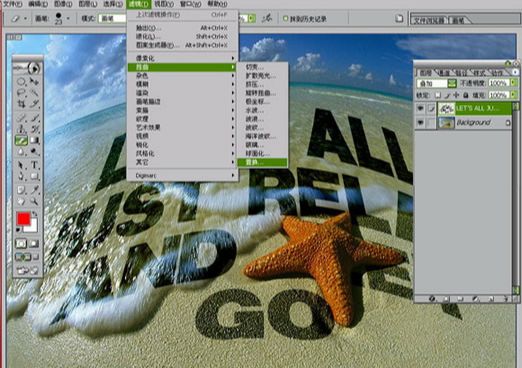Click the swap foreground/background colors arrow
Viewport: 522px width, 368px height.
[x=34, y=214]
